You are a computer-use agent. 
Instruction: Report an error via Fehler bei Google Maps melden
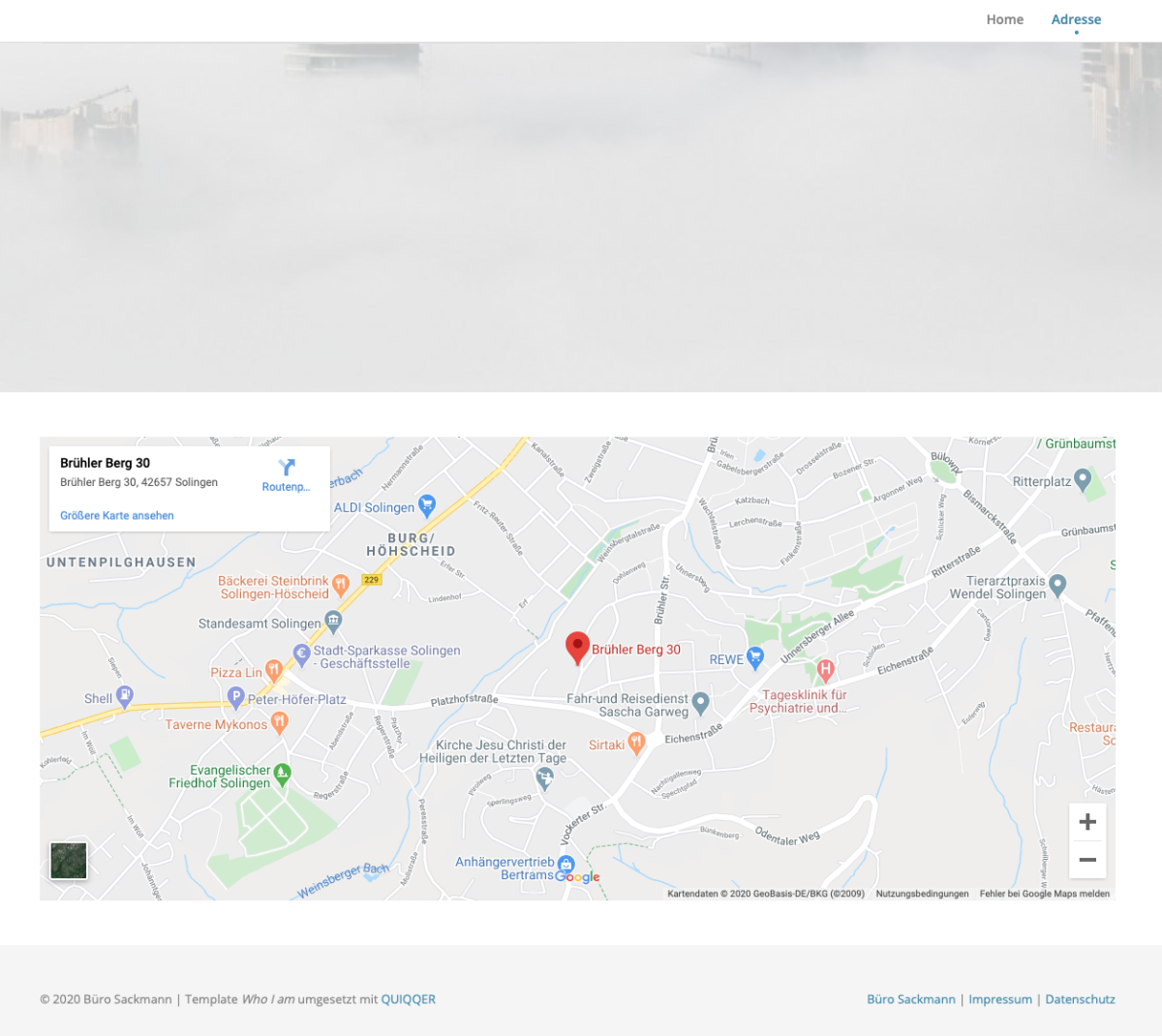click(1045, 894)
